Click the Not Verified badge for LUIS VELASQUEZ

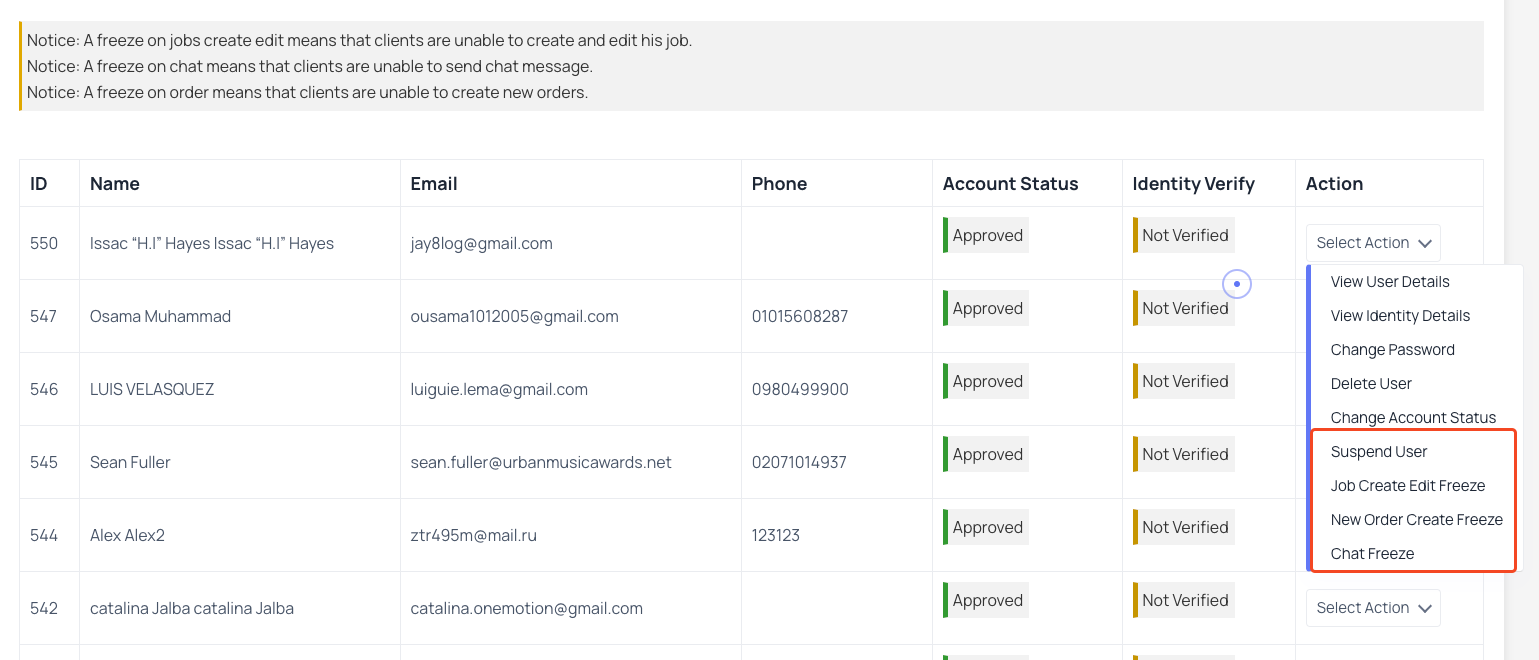click(1184, 380)
